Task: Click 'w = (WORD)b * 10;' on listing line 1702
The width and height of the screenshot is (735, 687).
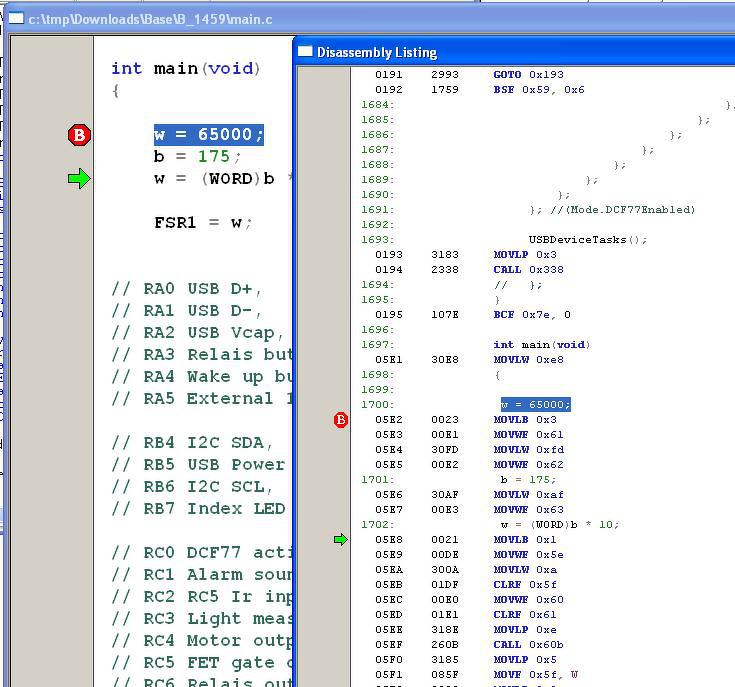Action: pos(560,524)
